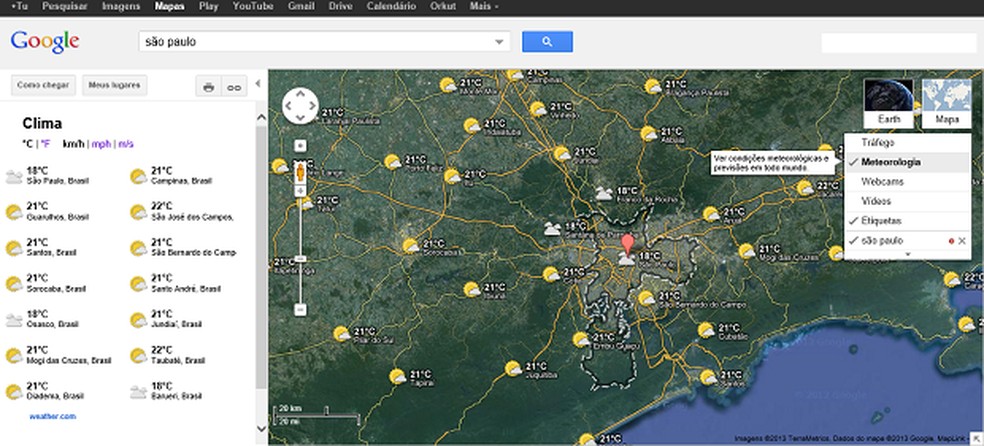Click the Sorocaba weather icon on map
This screenshot has height=446, width=984.
pyautogui.click(x=410, y=245)
